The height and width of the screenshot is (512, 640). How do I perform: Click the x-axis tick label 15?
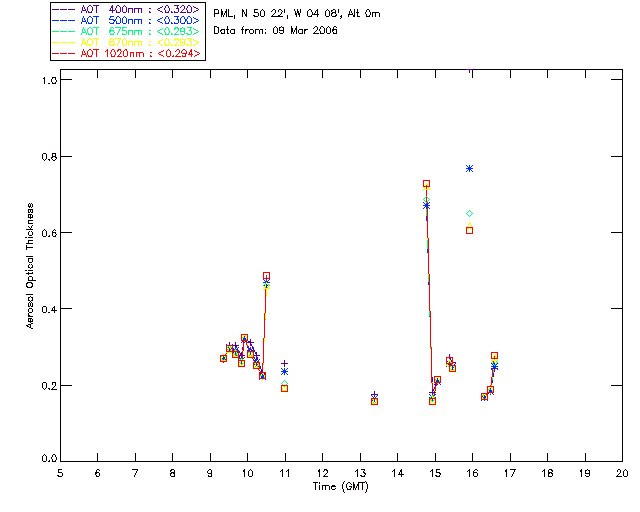[435, 473]
